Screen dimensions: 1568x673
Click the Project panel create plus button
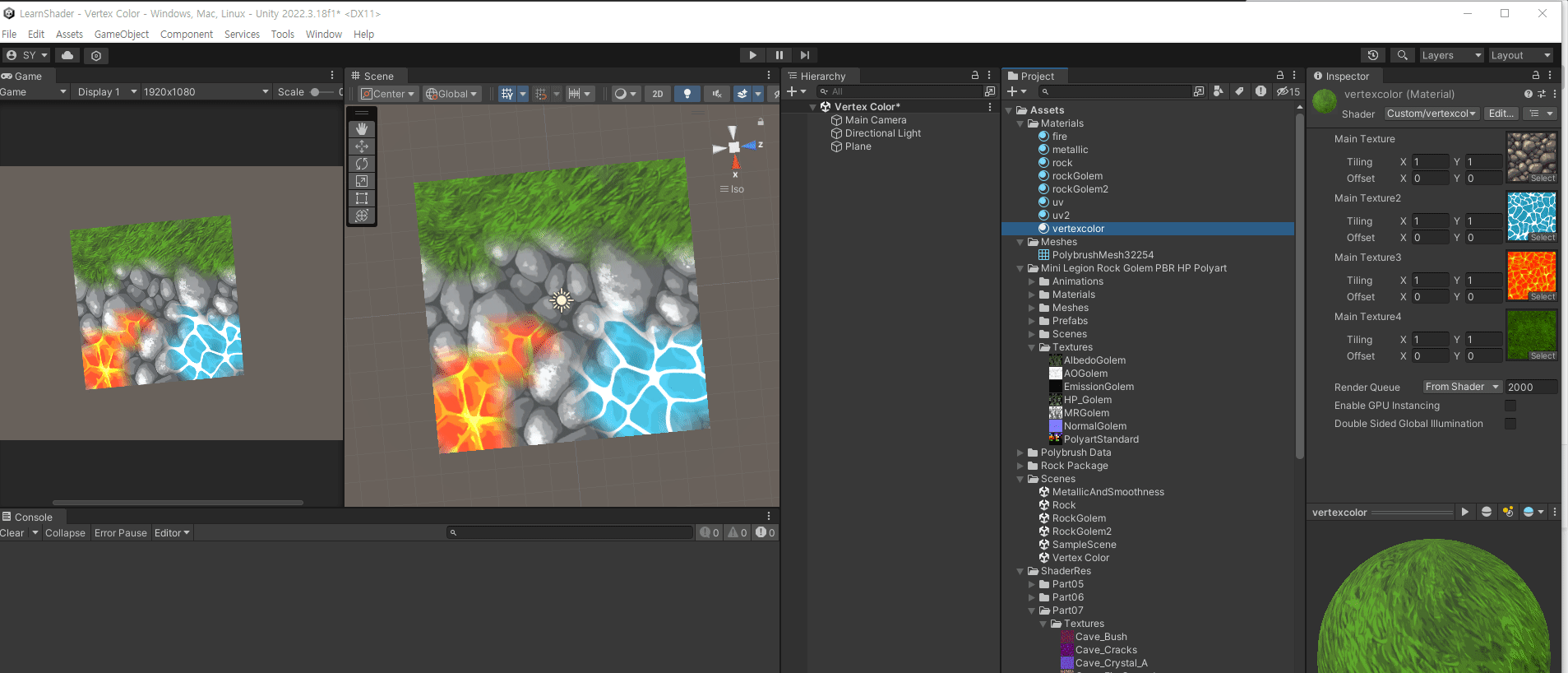1017,91
